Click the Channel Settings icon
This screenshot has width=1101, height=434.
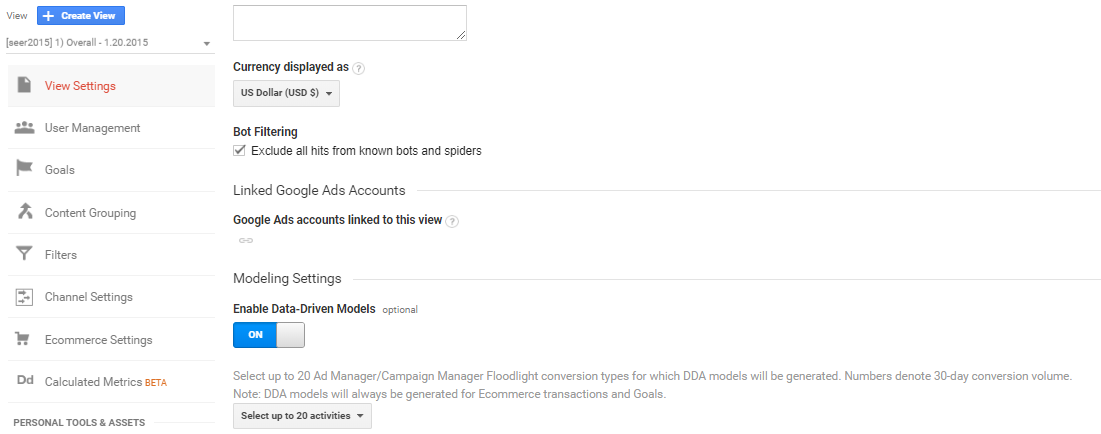click(25, 297)
